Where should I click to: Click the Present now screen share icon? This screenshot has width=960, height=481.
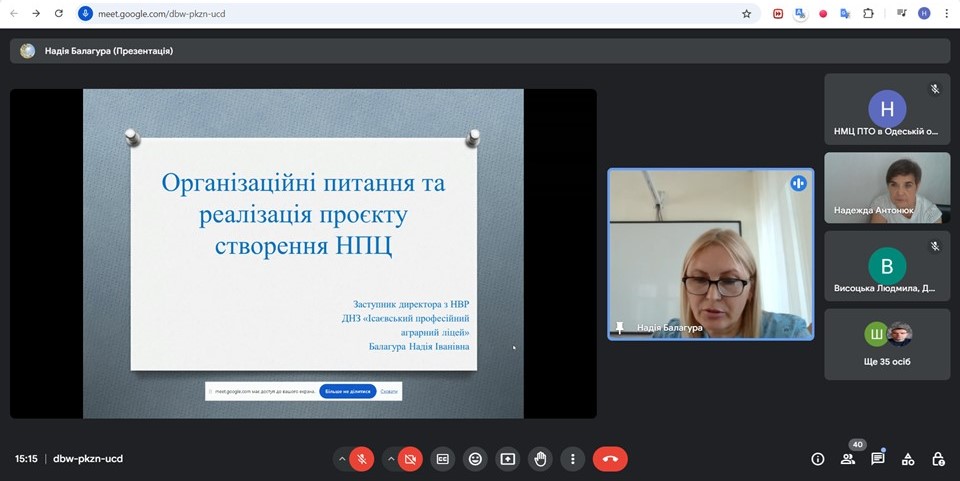point(508,459)
